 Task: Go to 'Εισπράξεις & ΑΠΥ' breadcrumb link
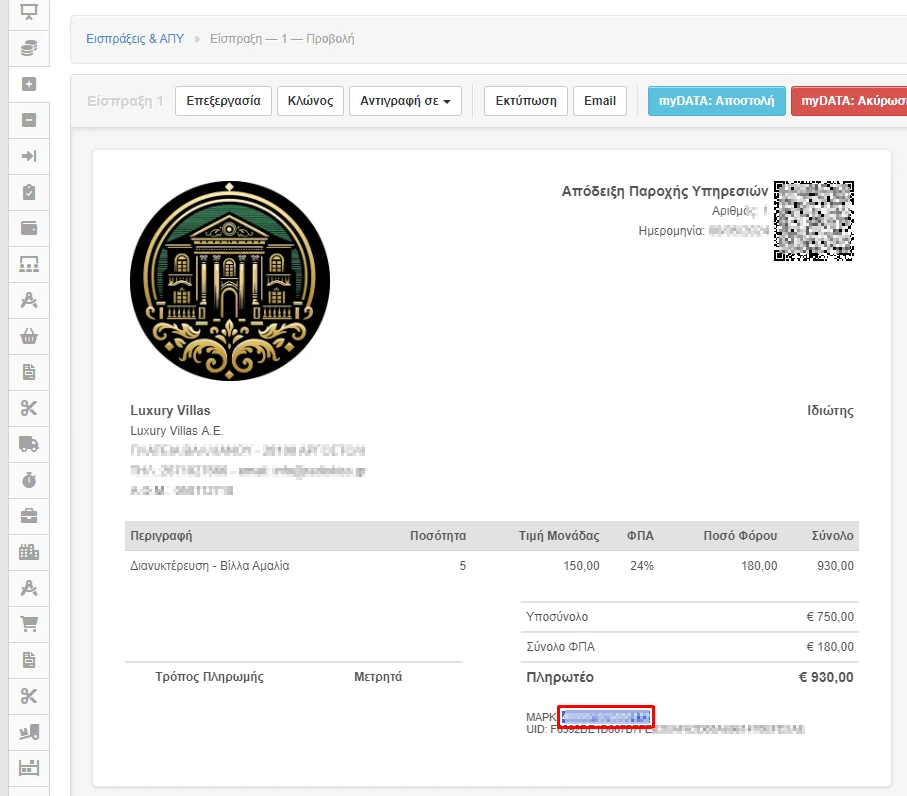click(x=135, y=39)
